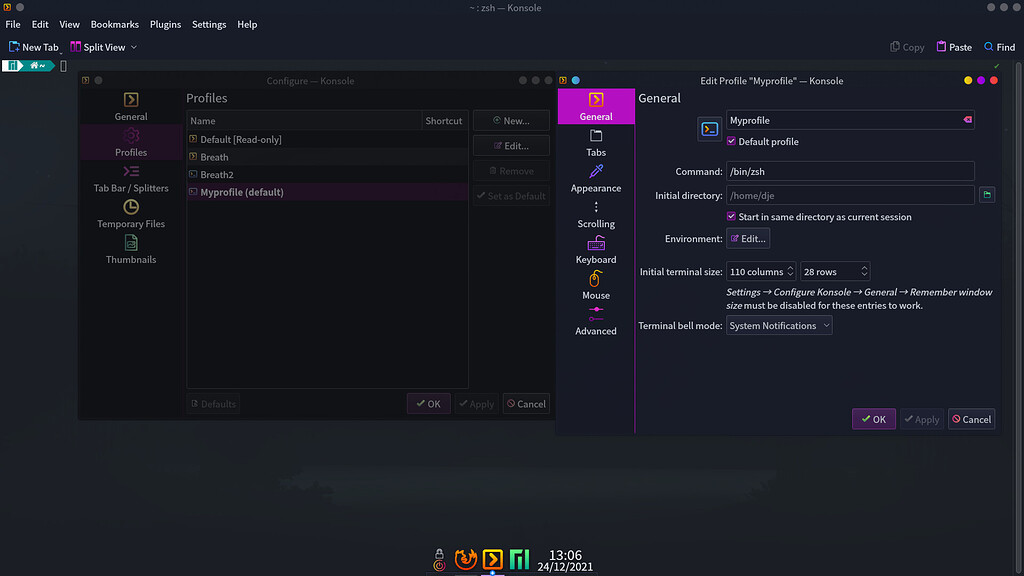The image size is (1024, 576).
Task: Open the Appearance section of the profile editor
Action: (595, 181)
